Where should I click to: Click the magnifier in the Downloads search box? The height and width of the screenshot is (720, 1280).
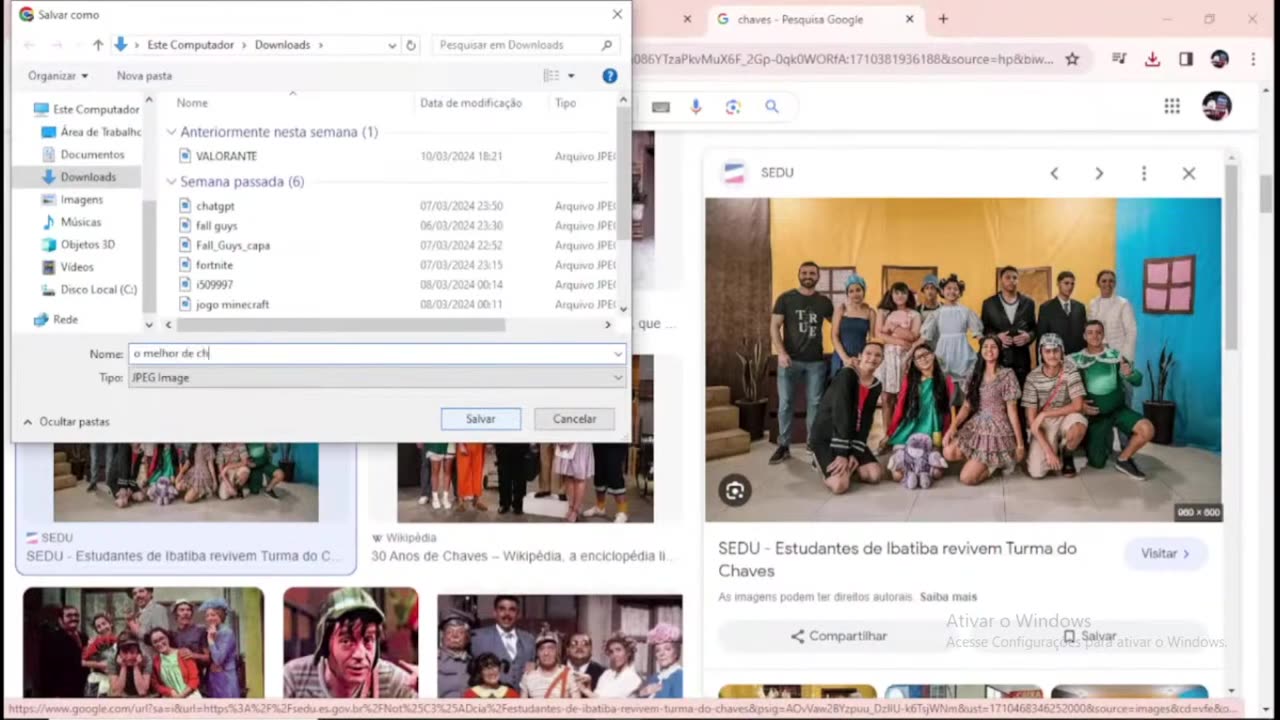tap(607, 45)
